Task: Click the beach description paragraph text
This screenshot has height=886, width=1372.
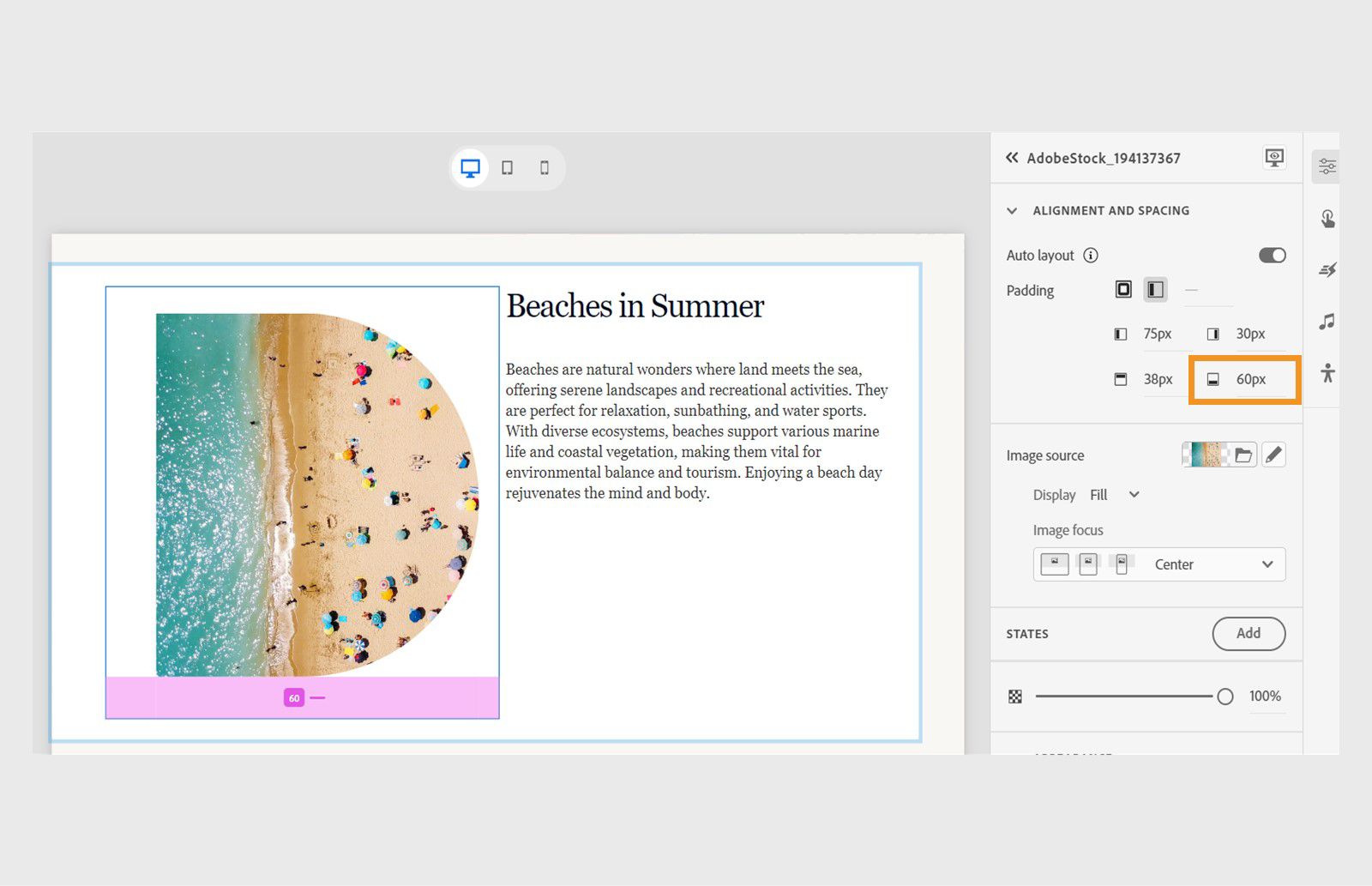Action: pyautogui.click(x=696, y=431)
